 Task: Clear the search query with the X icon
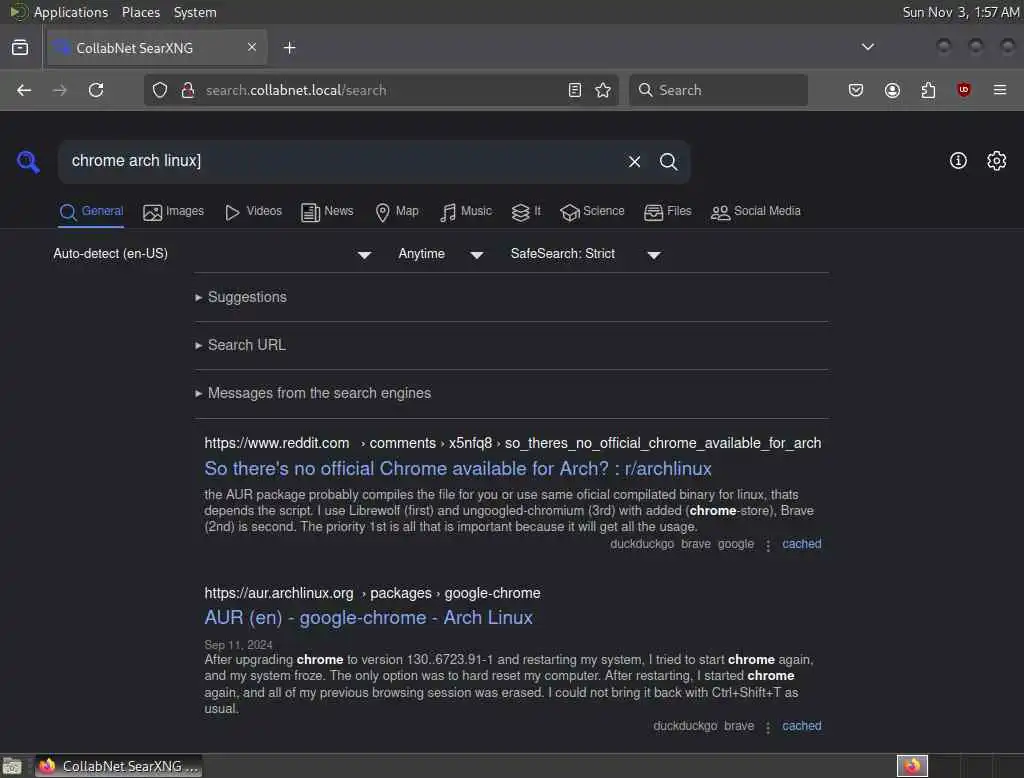[x=634, y=161]
